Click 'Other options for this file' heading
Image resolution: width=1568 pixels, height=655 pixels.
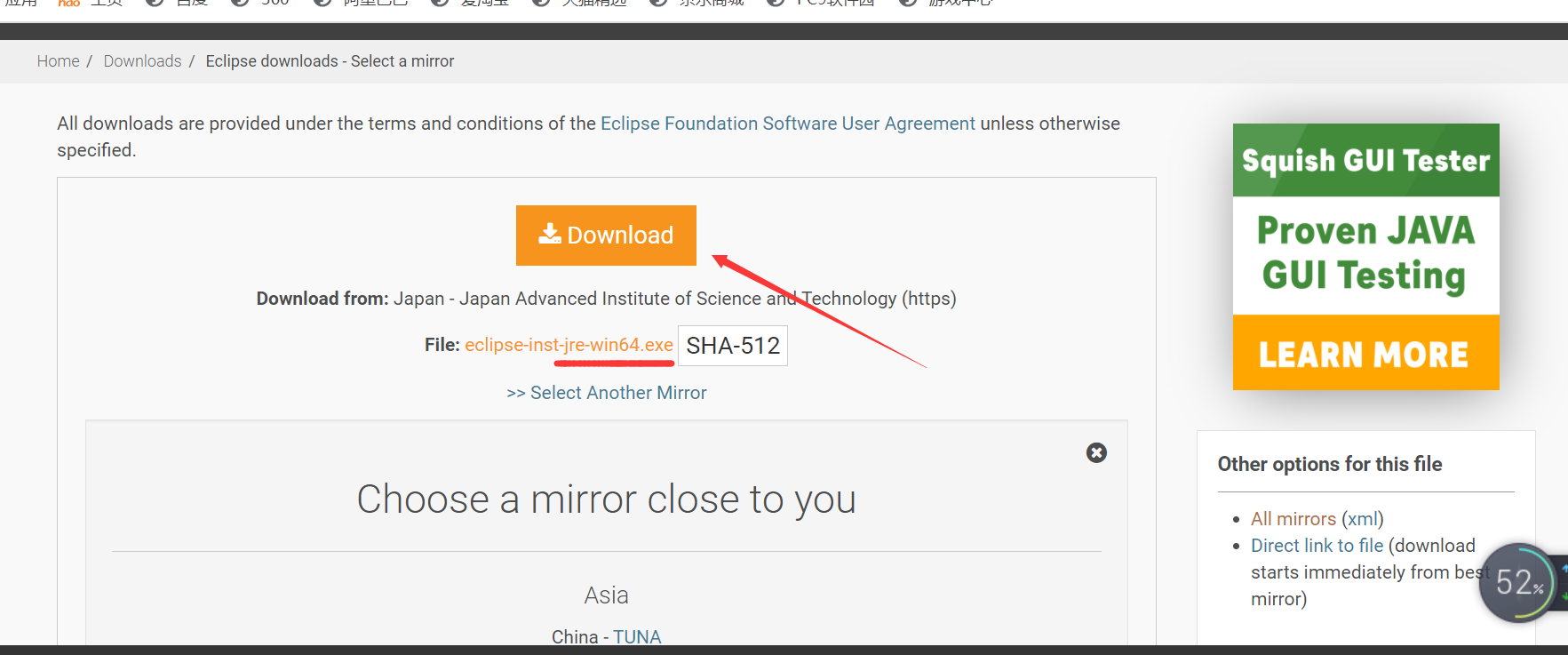[1330, 464]
